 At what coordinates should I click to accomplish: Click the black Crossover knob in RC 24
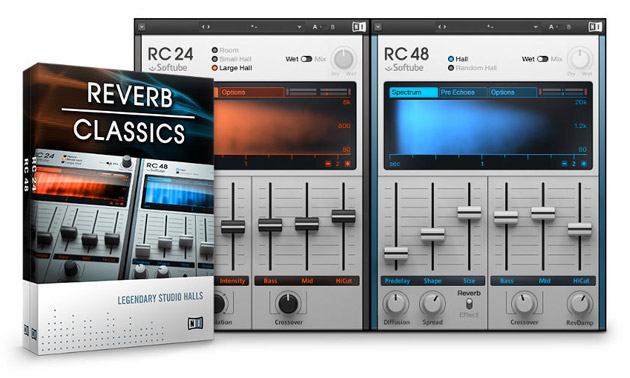288,304
